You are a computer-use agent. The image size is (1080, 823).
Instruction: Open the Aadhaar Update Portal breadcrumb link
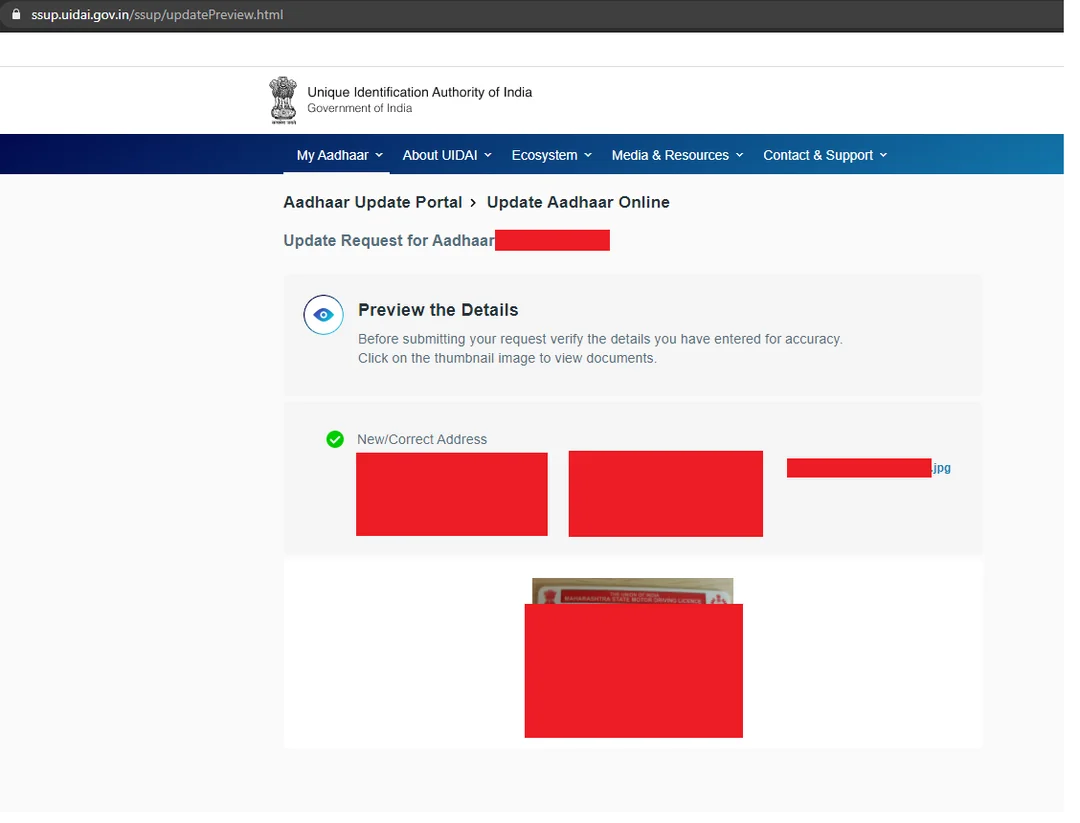click(372, 202)
